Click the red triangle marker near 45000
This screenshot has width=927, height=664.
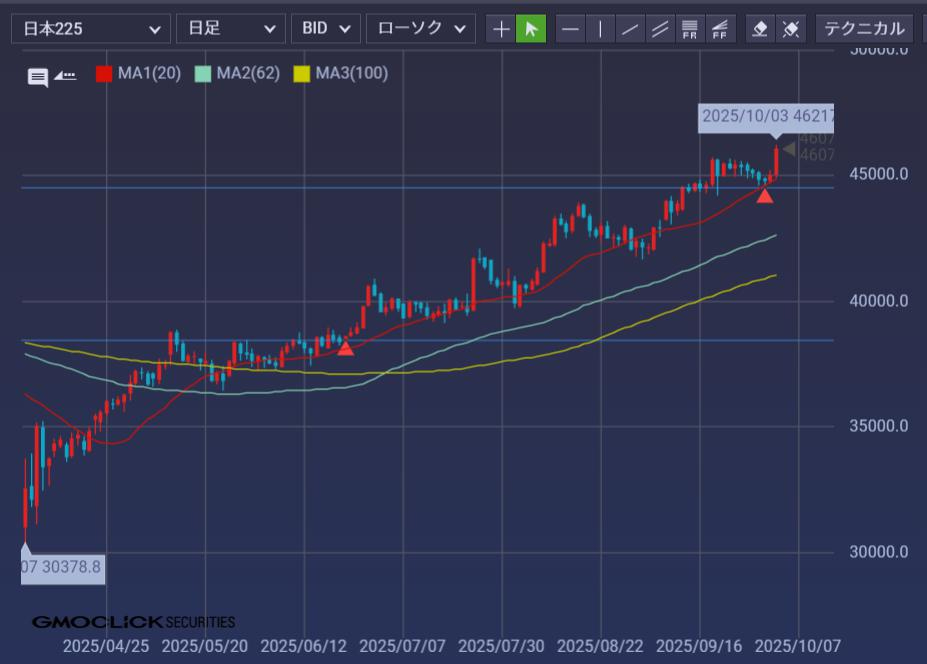(x=764, y=196)
